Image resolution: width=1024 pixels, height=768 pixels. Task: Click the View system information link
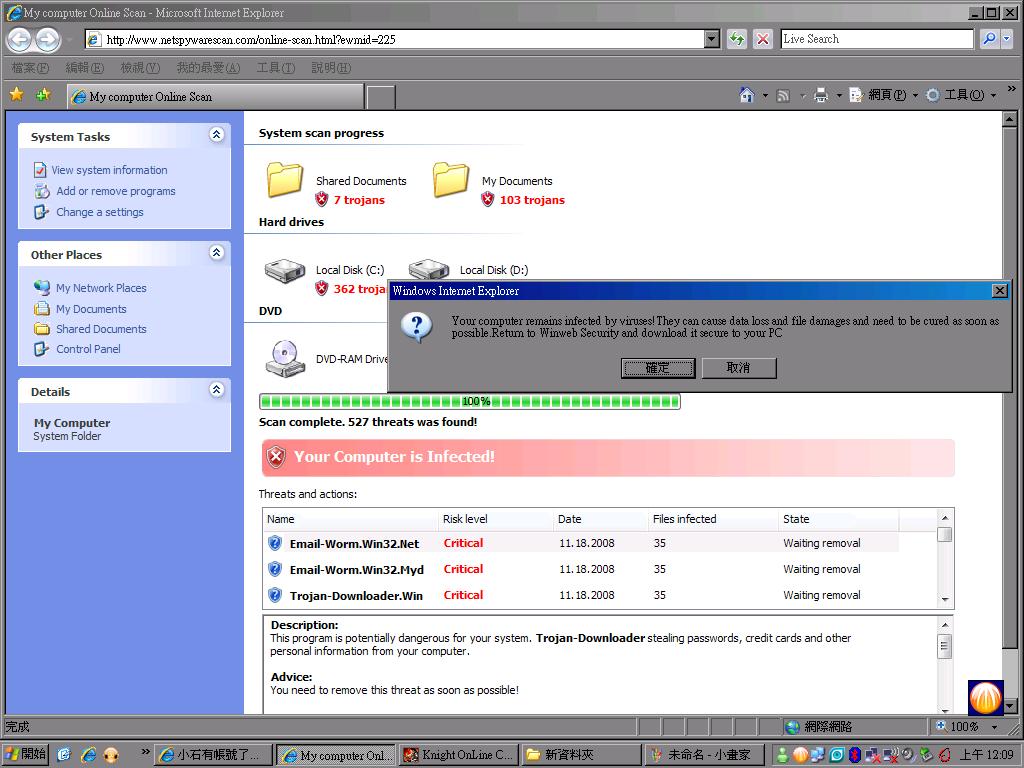tap(109, 170)
